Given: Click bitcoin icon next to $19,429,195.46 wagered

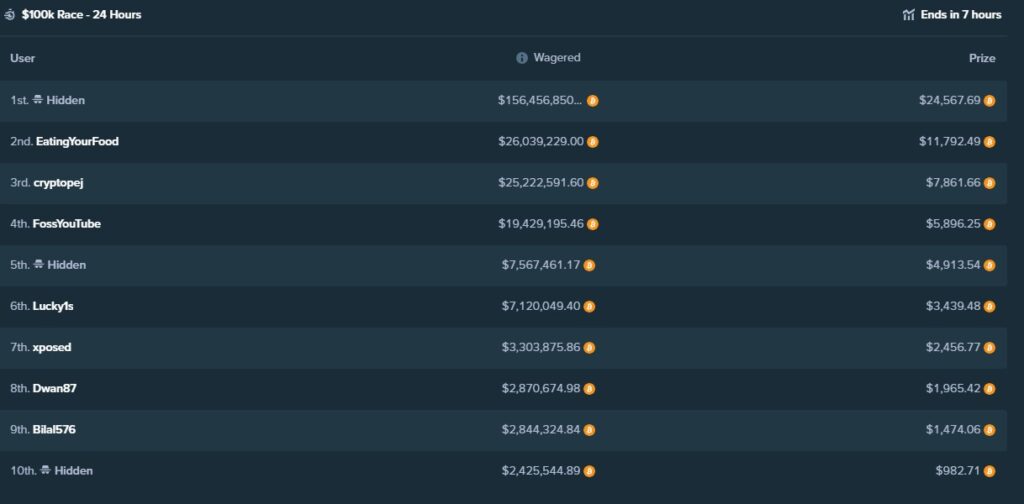Looking at the screenshot, I should coord(592,225).
